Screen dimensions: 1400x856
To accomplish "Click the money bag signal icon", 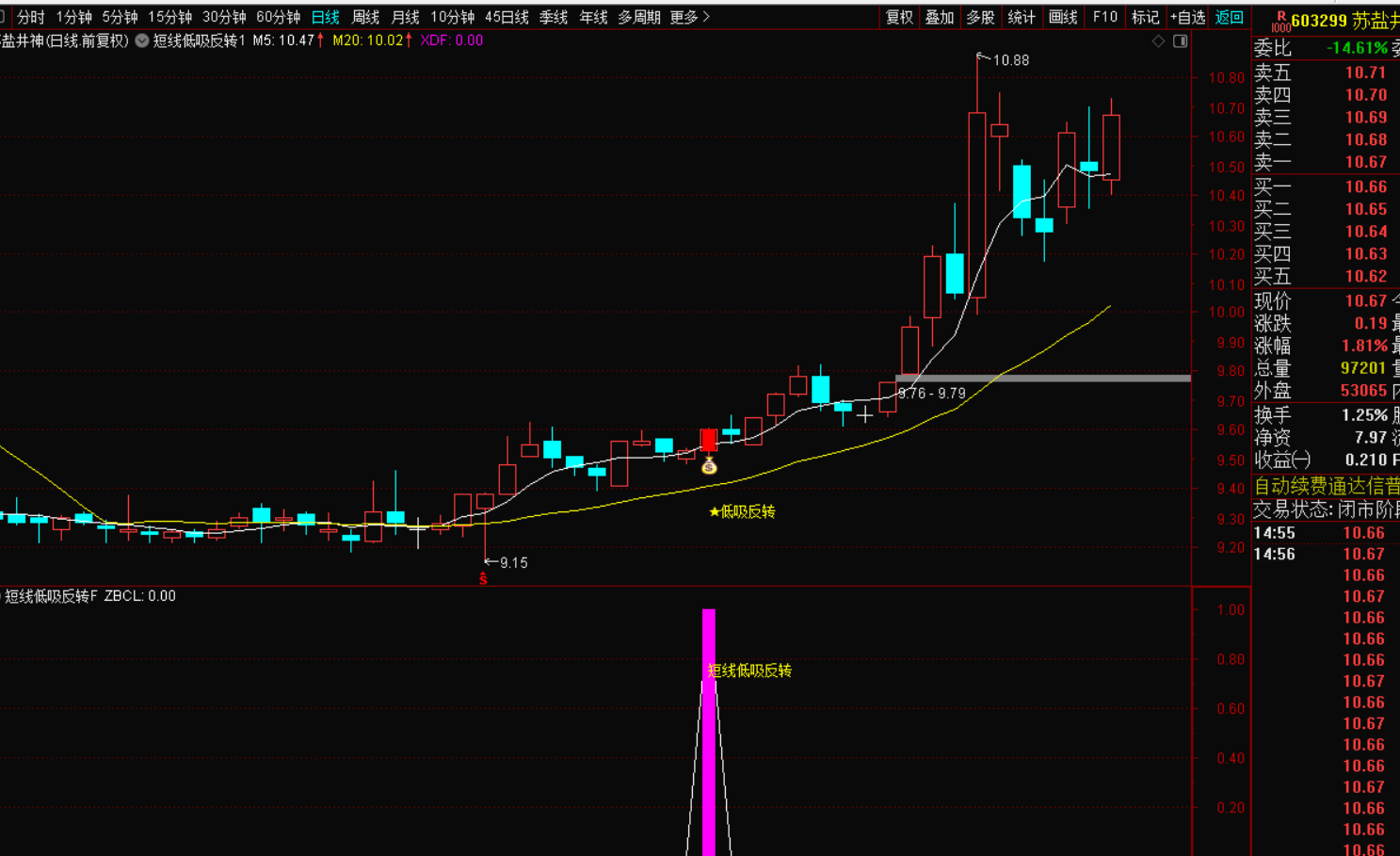I will tap(709, 466).
